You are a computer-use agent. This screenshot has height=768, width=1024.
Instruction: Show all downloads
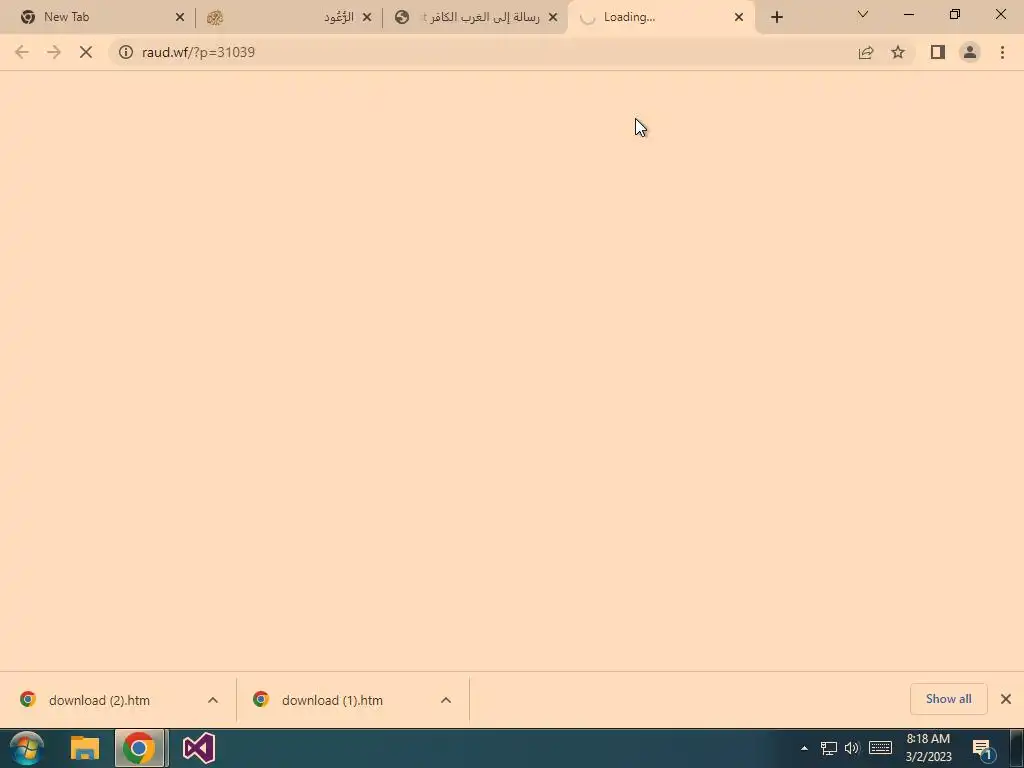tap(948, 699)
